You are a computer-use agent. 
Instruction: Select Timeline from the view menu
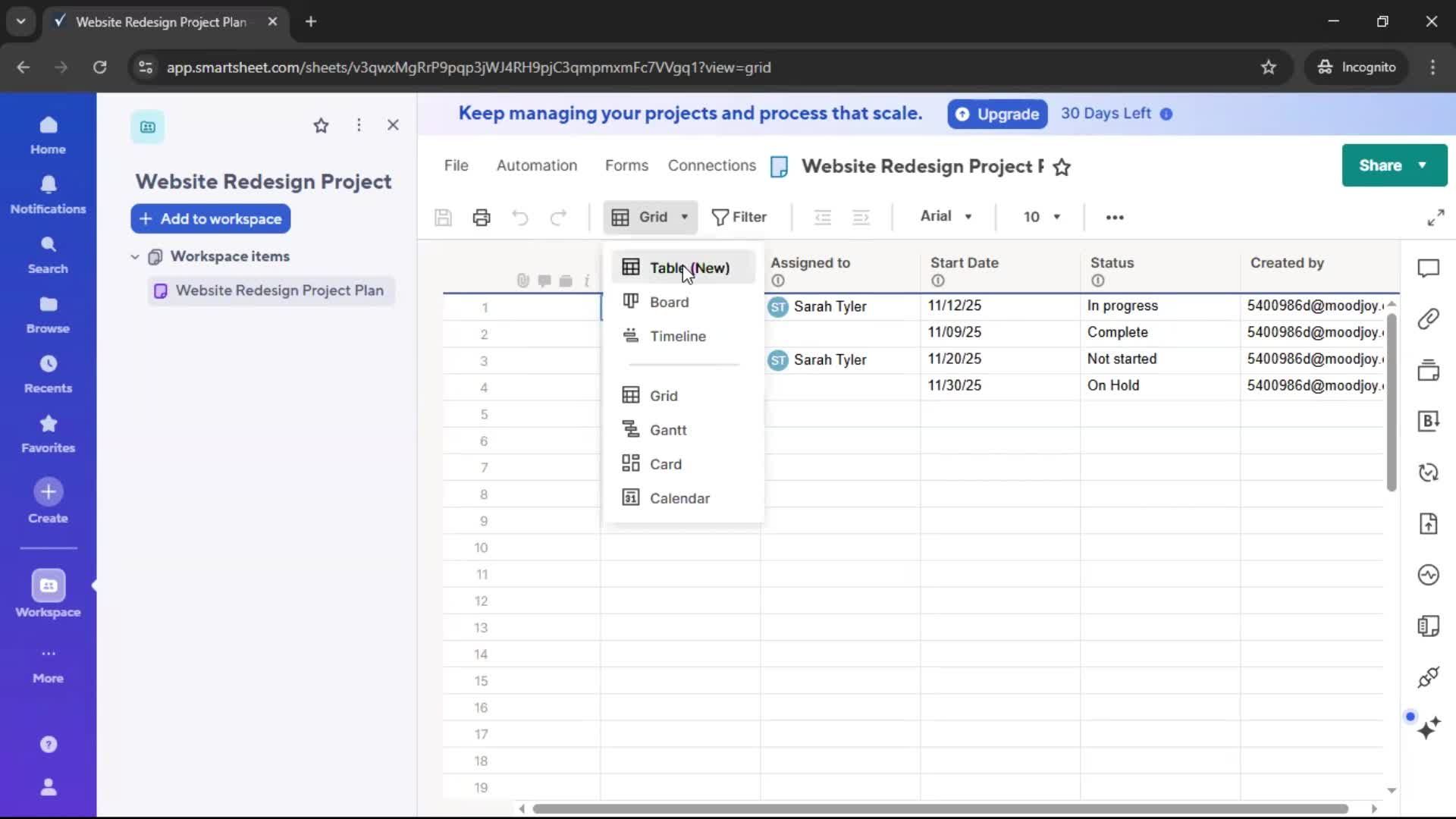[678, 336]
